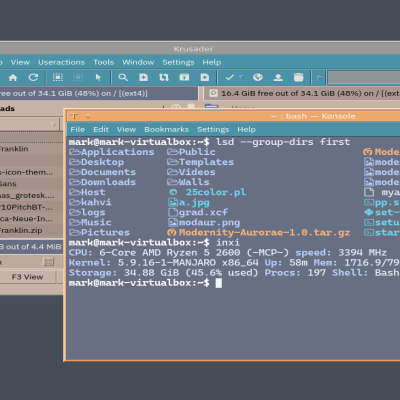Image resolution: width=400 pixels, height=400 pixels.
Task: Click left panel '(ext4)' free space label
Action: click(73, 93)
